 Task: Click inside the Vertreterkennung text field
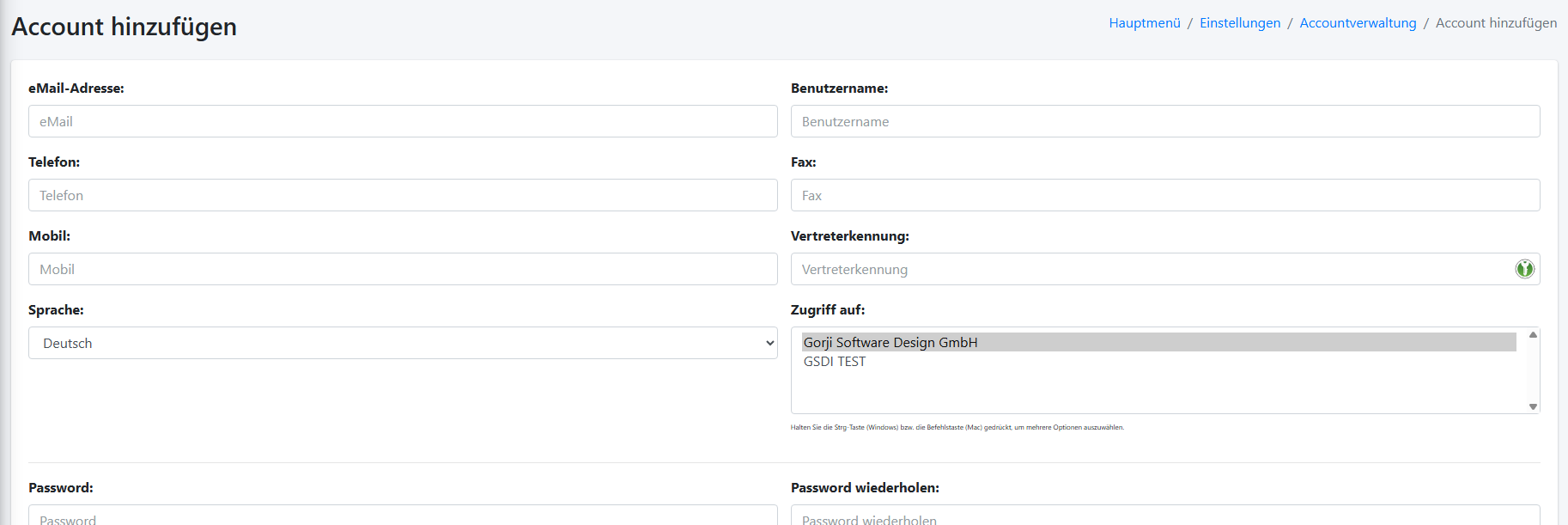[x=1151, y=269]
